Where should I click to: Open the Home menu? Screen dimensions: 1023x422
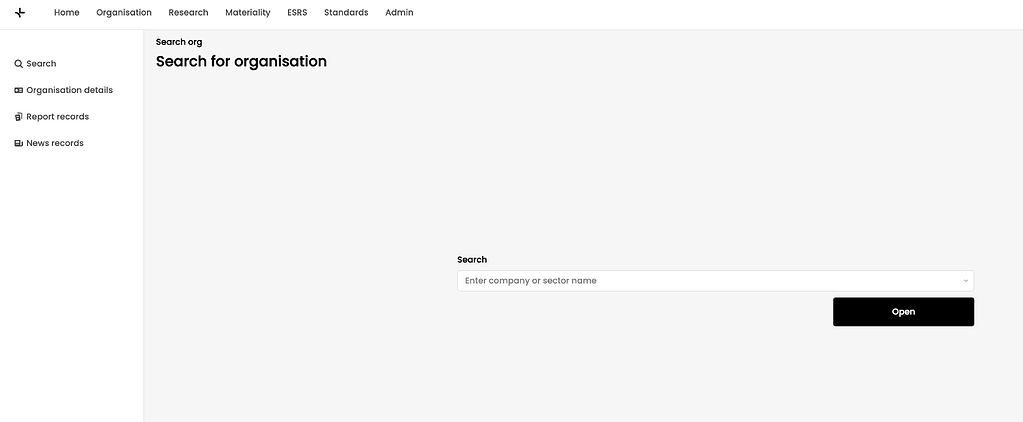point(66,13)
